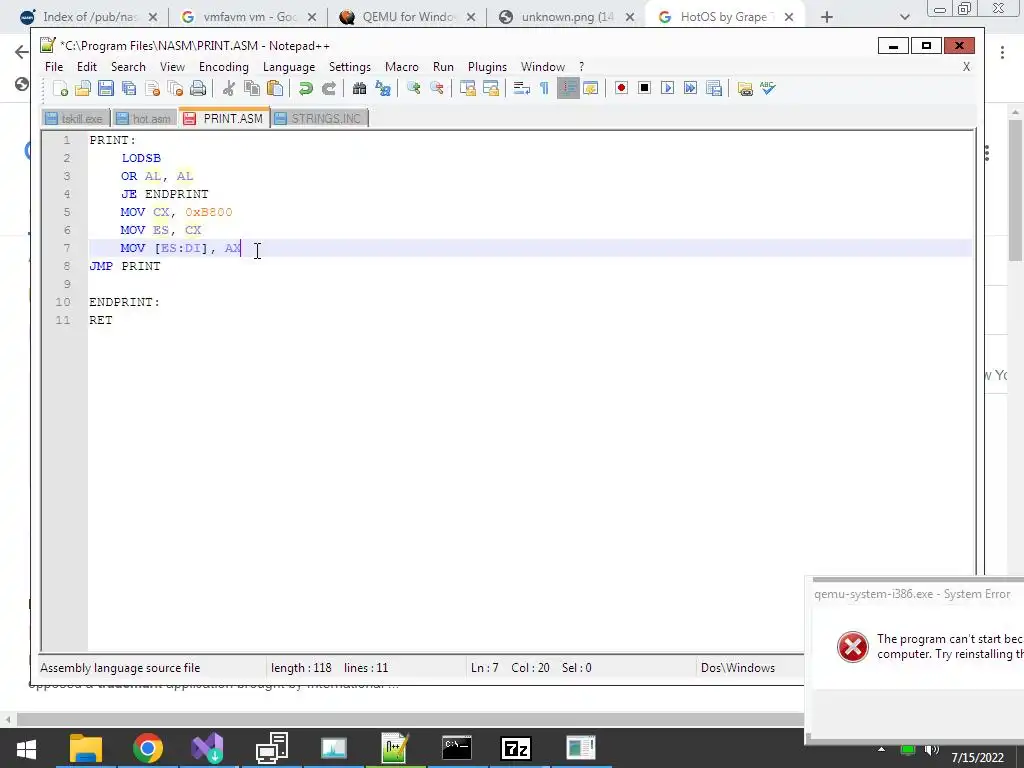Open Chrome tab search dropdown arrow
The width and height of the screenshot is (1024, 768).
click(x=904, y=17)
